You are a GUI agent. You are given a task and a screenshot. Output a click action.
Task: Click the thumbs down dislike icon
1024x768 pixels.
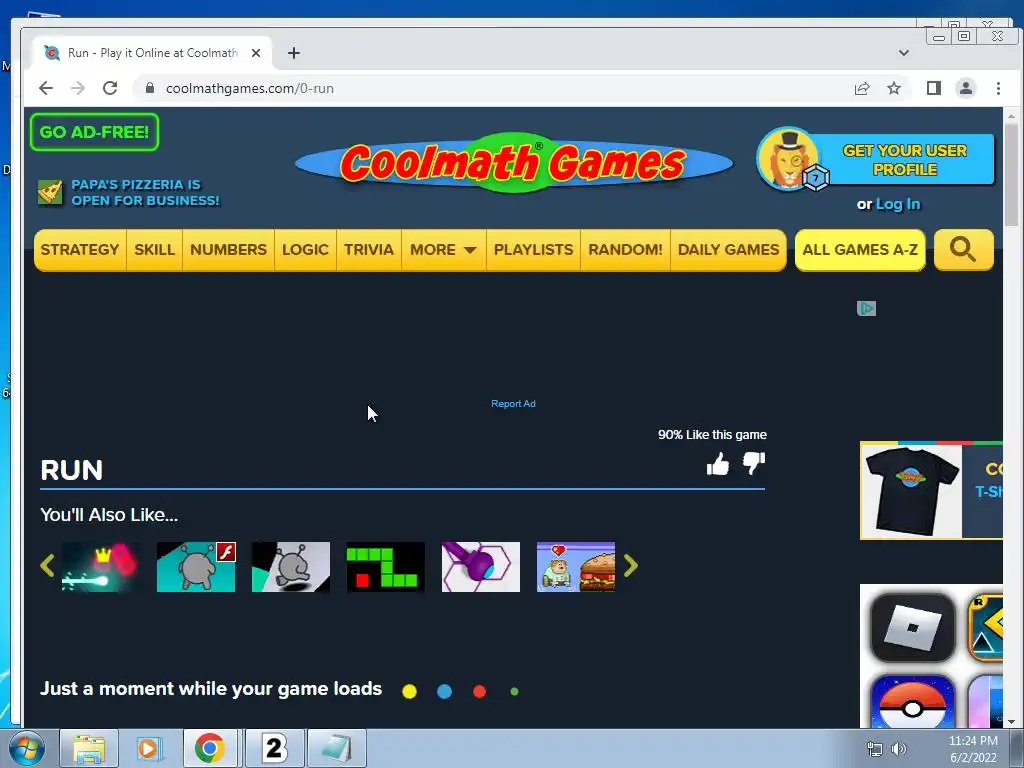(x=754, y=464)
